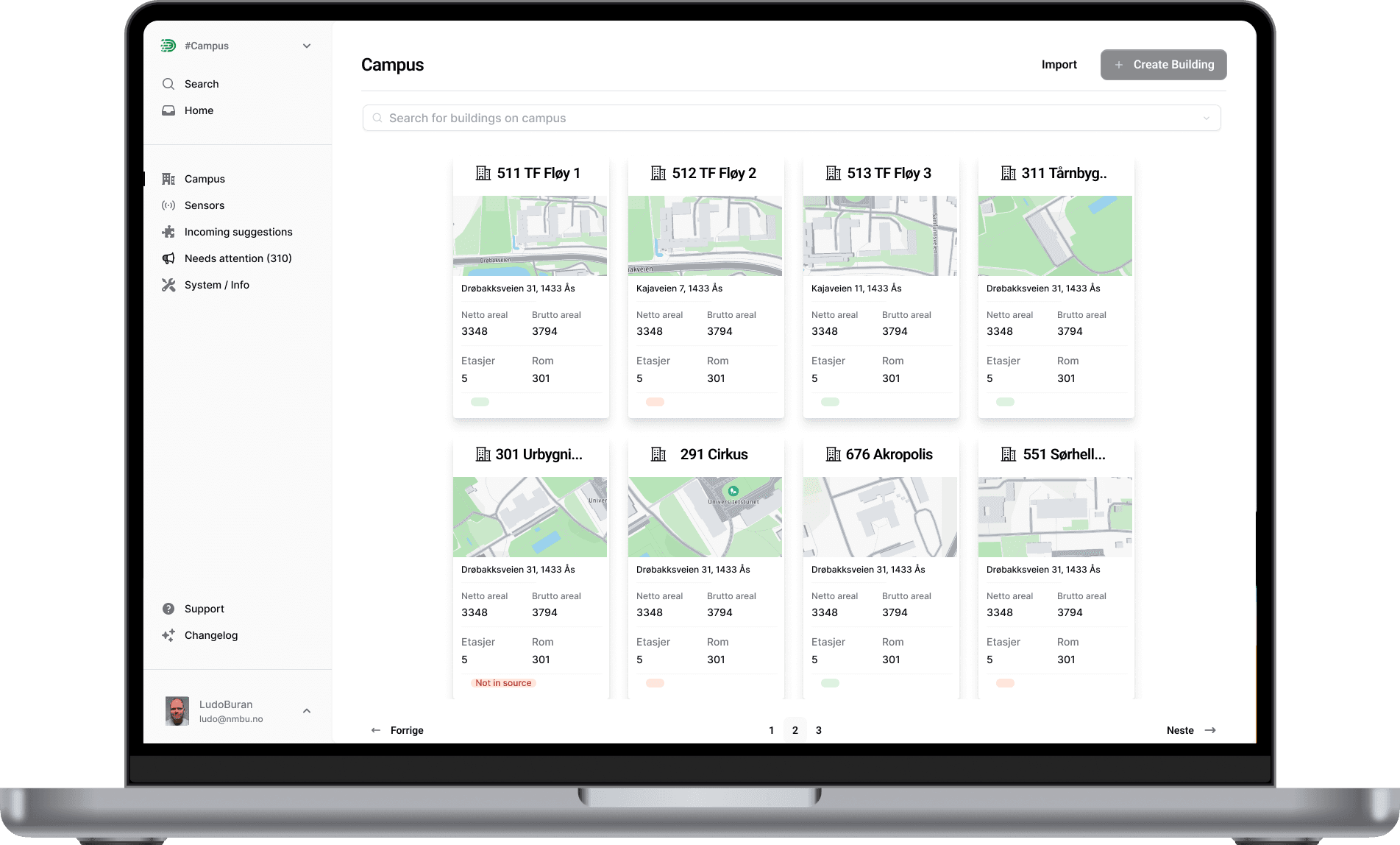Click the building icon on 513 TF Fløy 3
This screenshot has width=1400, height=845.
[x=834, y=173]
